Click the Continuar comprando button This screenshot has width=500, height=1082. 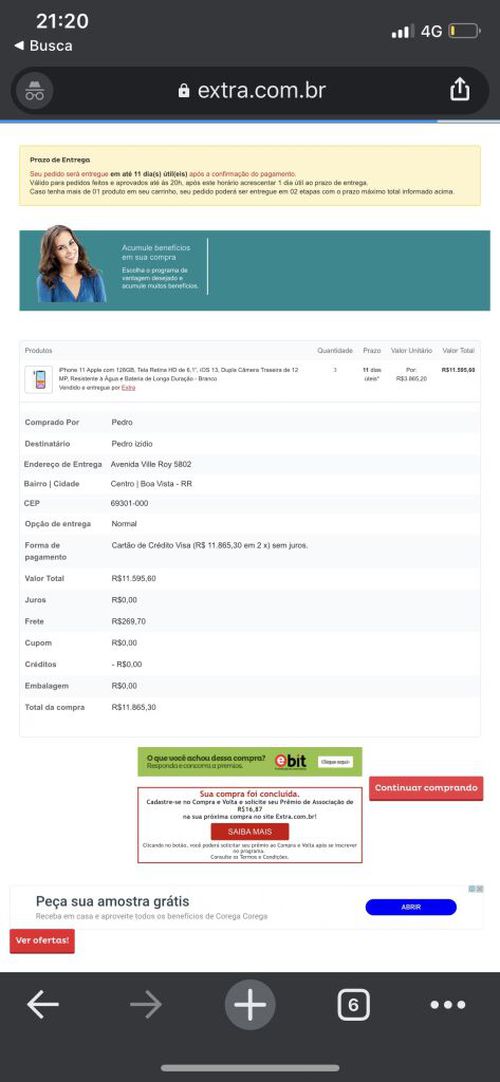tap(426, 788)
